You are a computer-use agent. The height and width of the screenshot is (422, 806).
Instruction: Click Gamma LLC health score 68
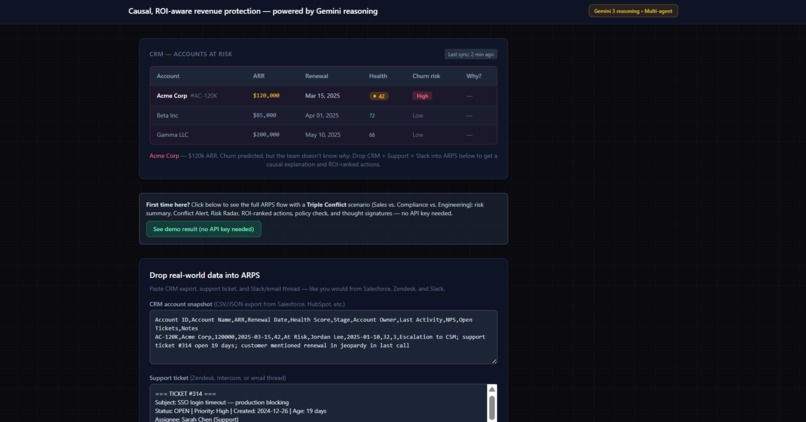(x=372, y=135)
